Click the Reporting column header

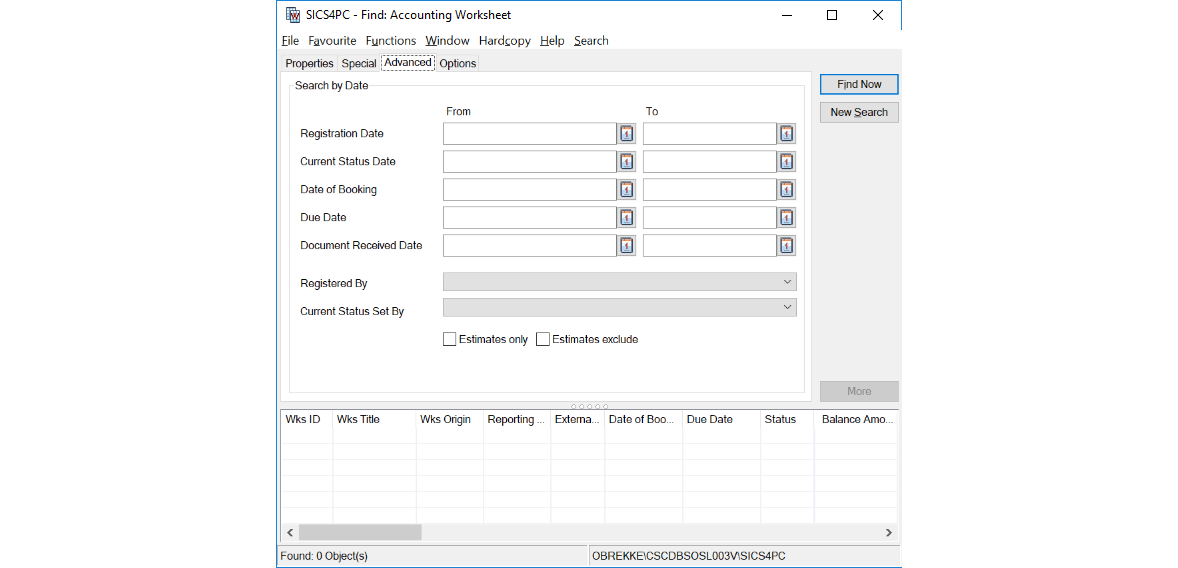click(x=517, y=419)
